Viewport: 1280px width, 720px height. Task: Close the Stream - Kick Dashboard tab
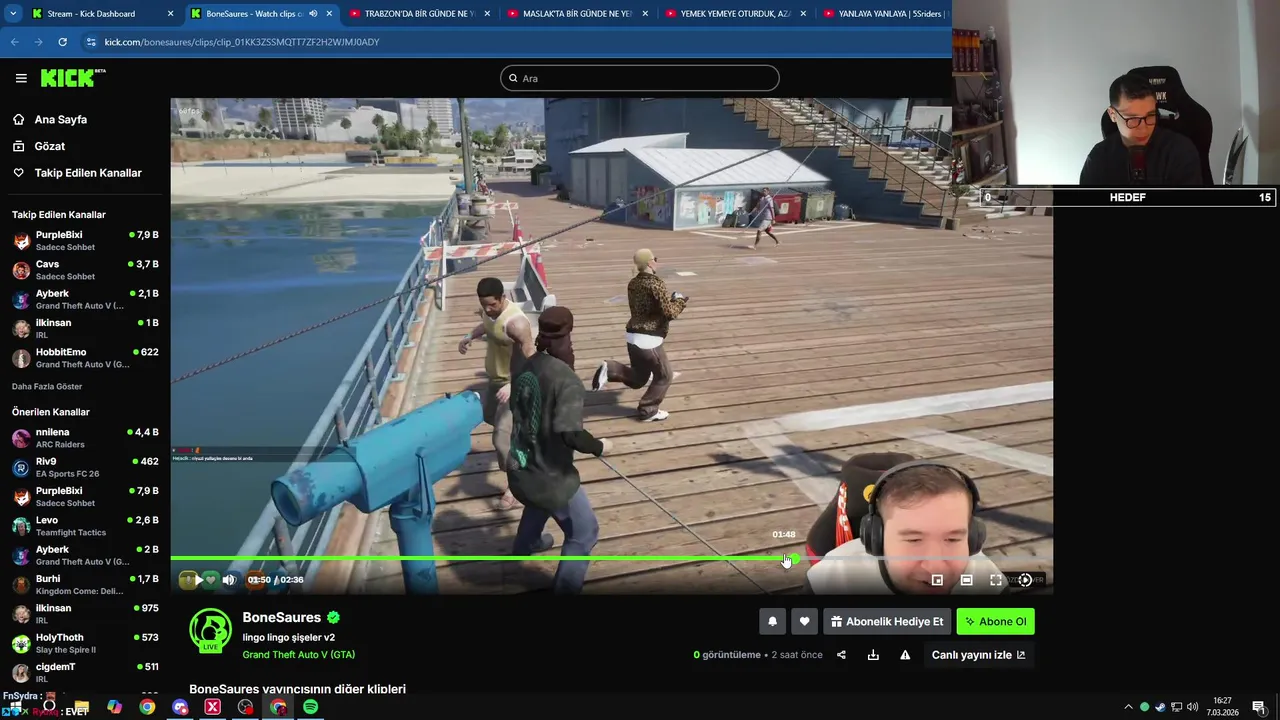pos(170,14)
